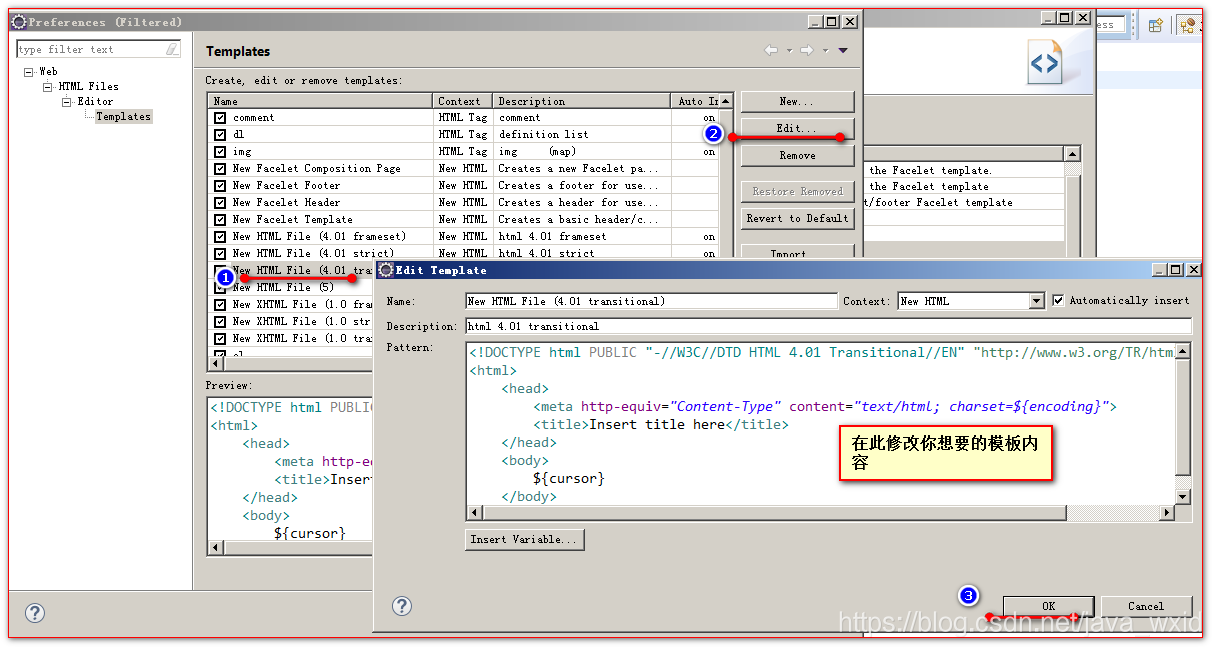Click the <title>Insert title here</title> line in Pattern
The image size is (1212, 647).
[661, 424]
